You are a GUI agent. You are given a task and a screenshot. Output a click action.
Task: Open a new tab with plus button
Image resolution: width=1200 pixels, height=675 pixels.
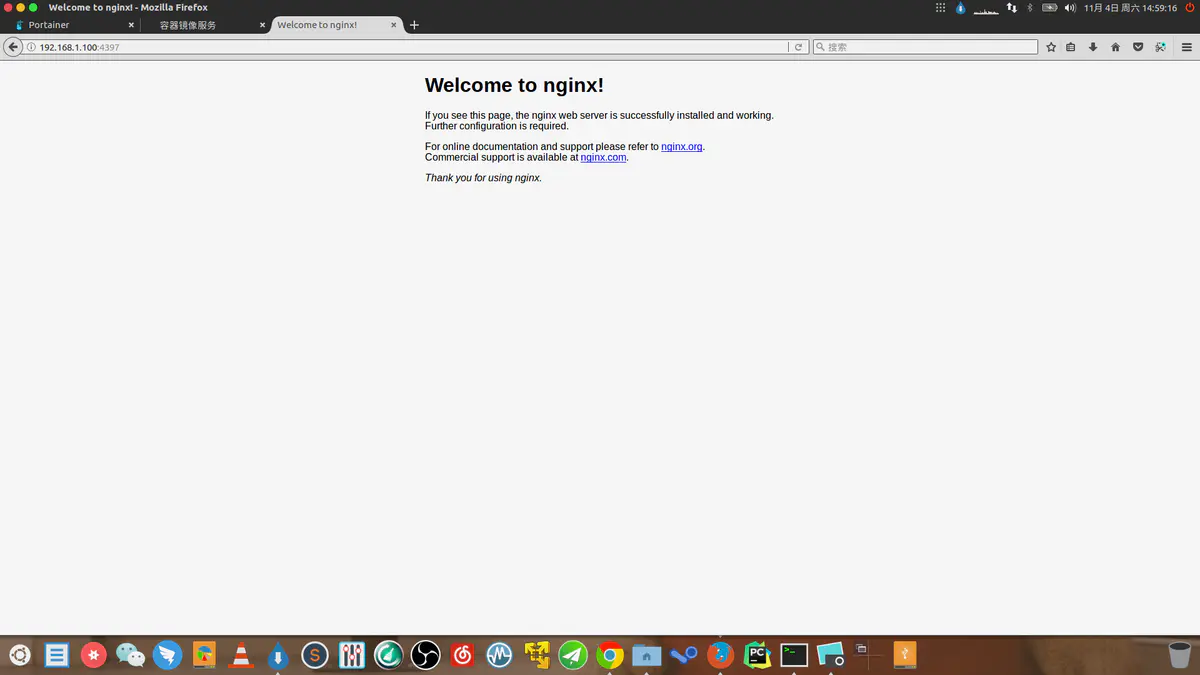coord(414,25)
